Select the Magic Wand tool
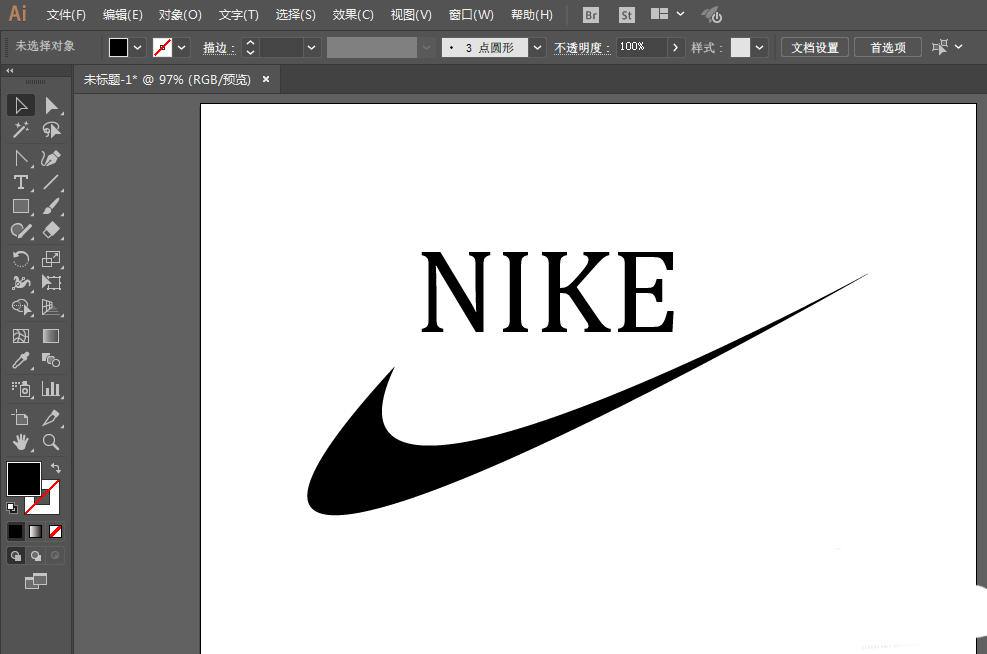Image resolution: width=987 pixels, height=654 pixels. pyautogui.click(x=21, y=130)
